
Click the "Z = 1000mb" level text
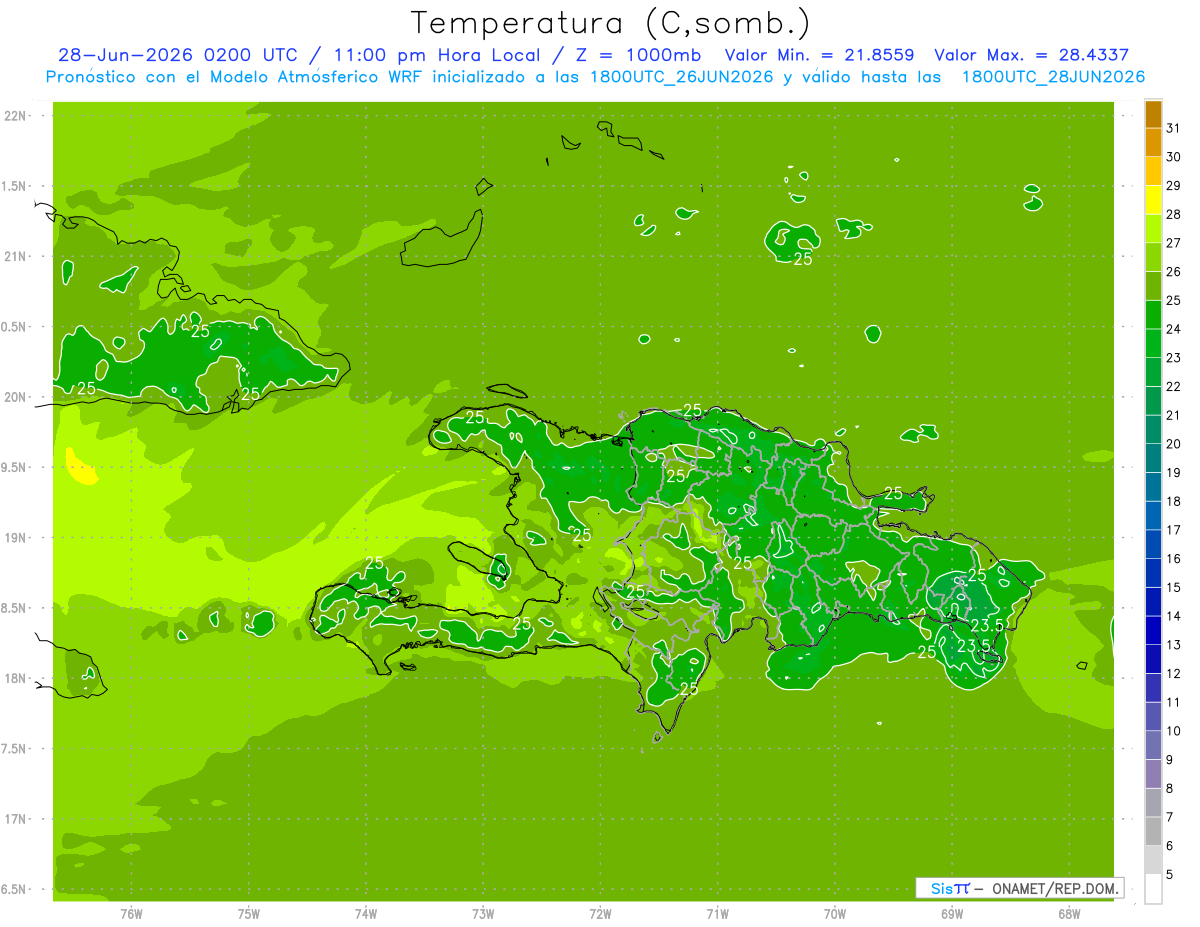638,55
